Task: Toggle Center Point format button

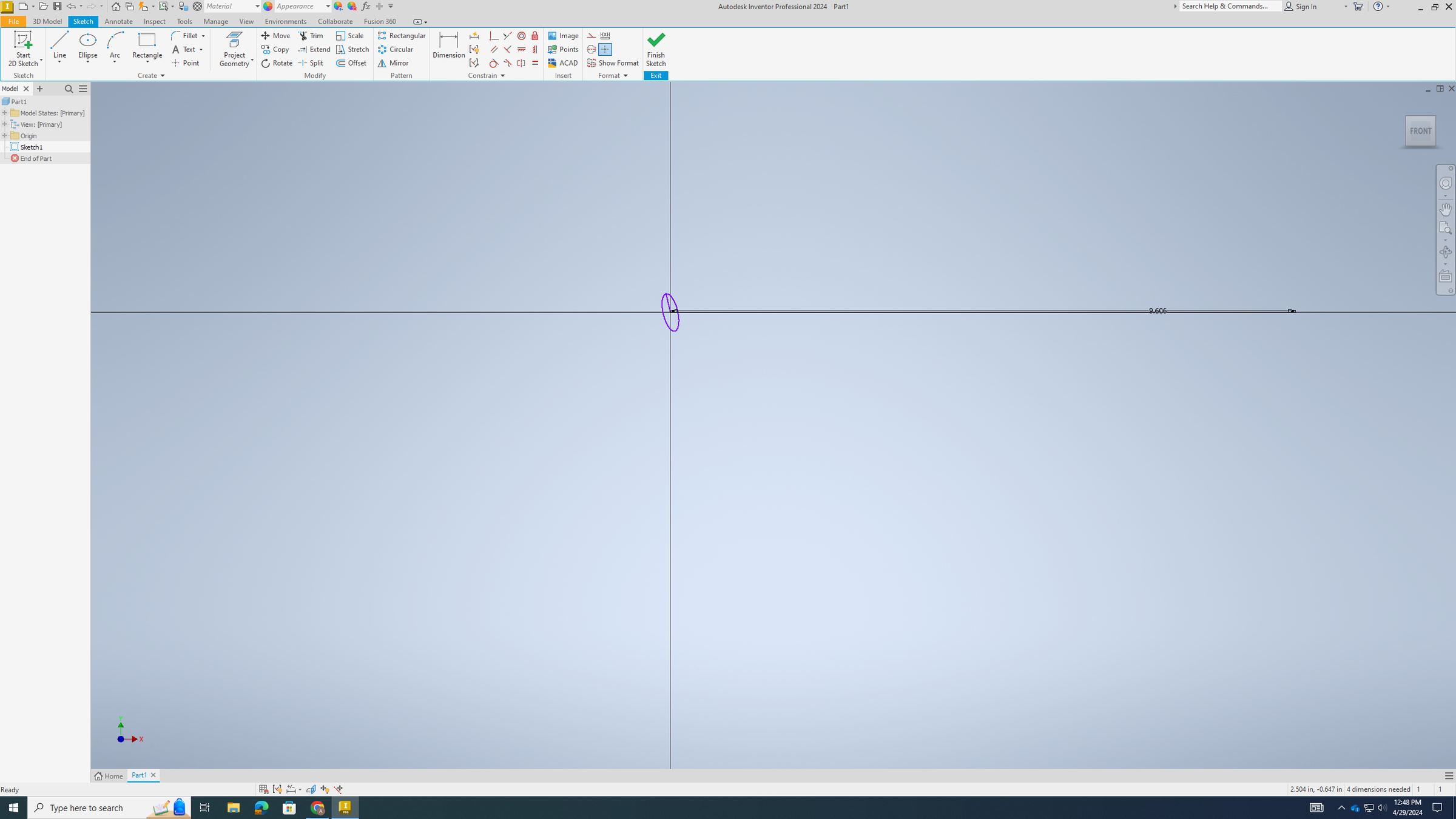Action: point(605,49)
